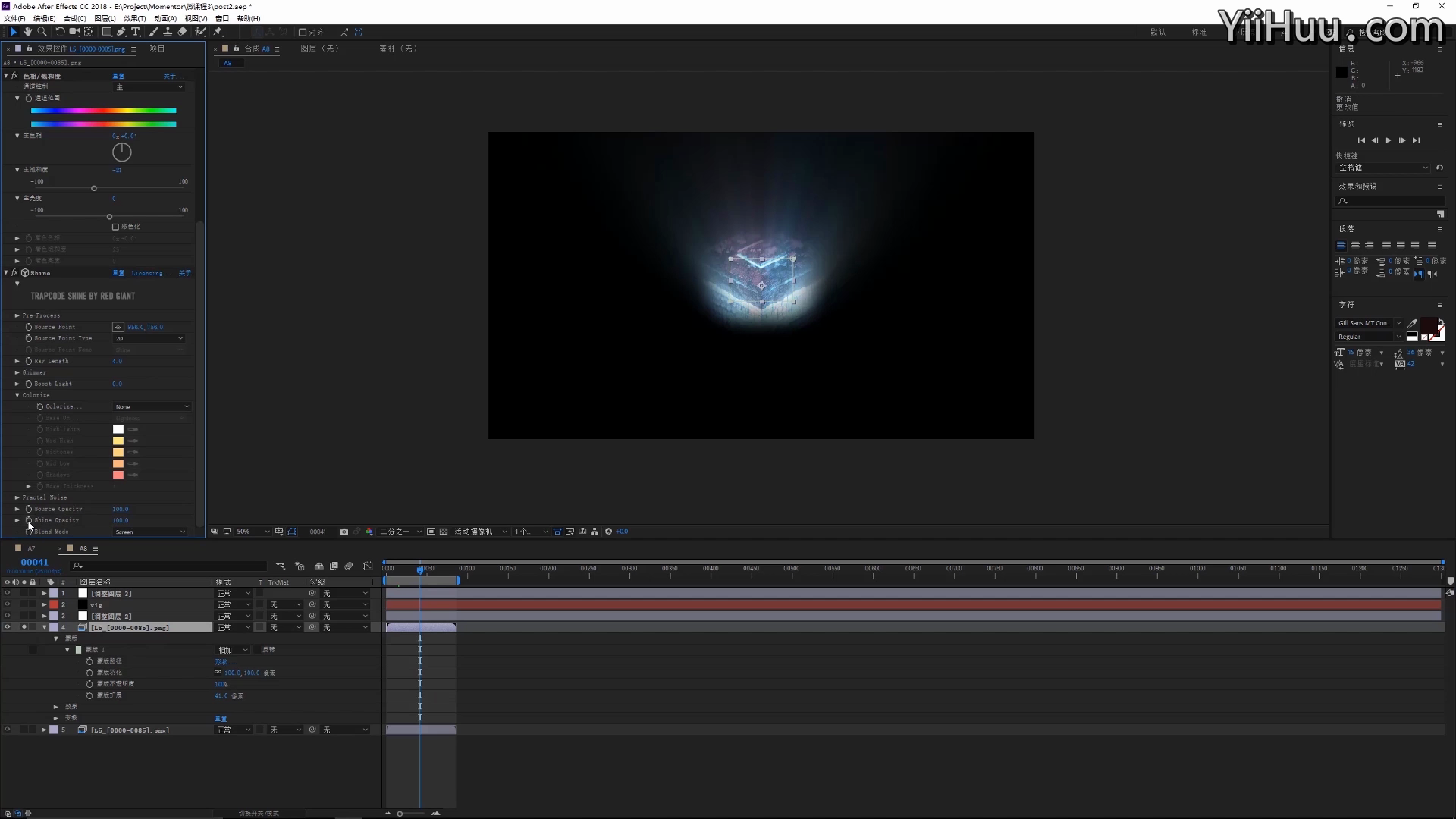Select the Type text tool
This screenshot has width=1456, height=819.
135,32
